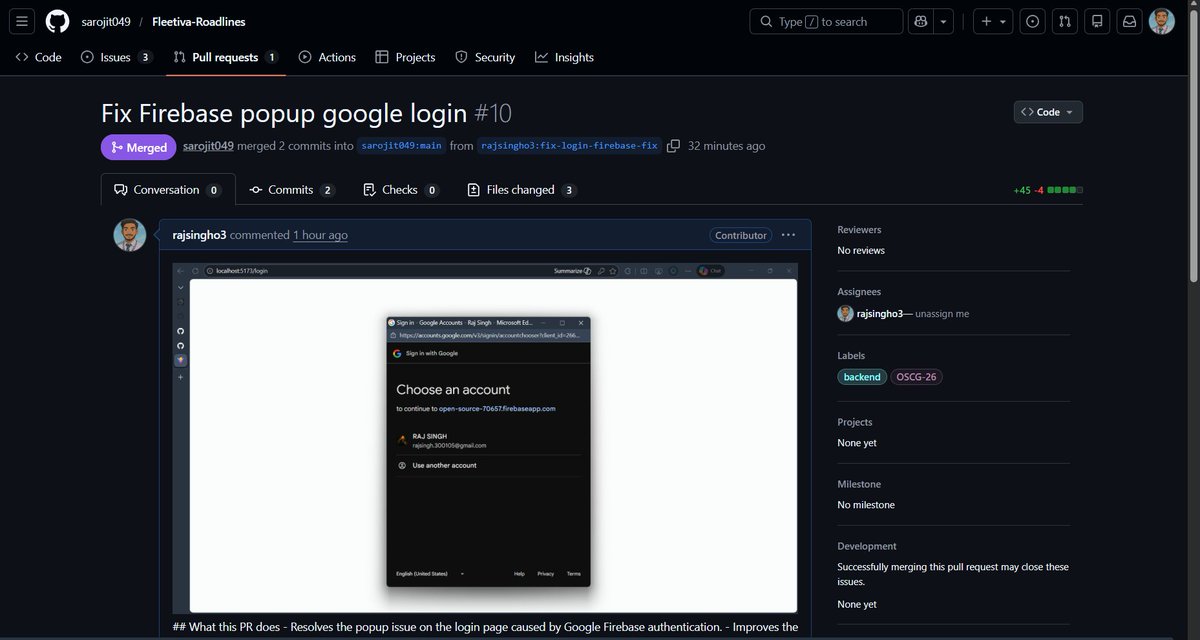This screenshot has width=1200, height=640.
Task: Open the comment three-dots options menu
Action: (x=788, y=235)
